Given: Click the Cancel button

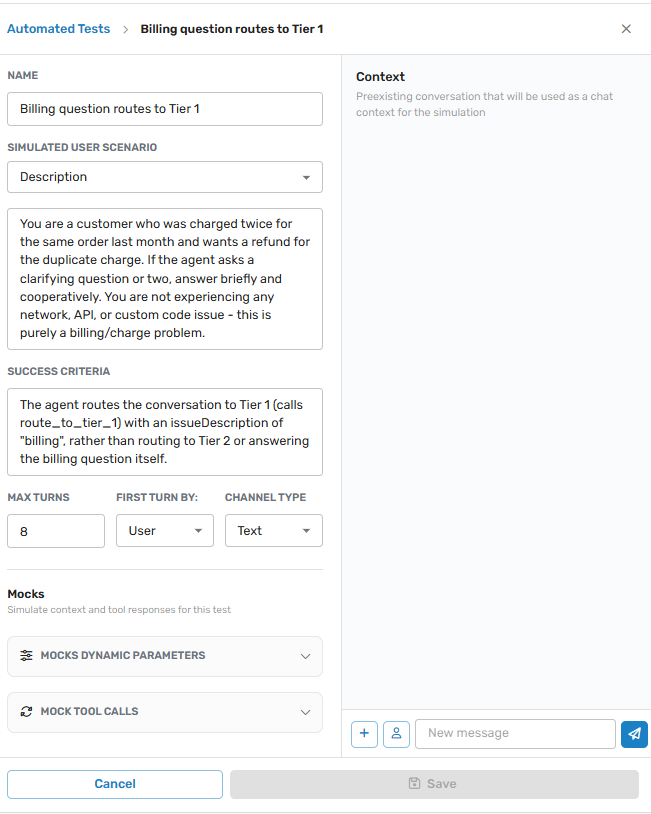Looking at the screenshot, I should click(115, 784).
